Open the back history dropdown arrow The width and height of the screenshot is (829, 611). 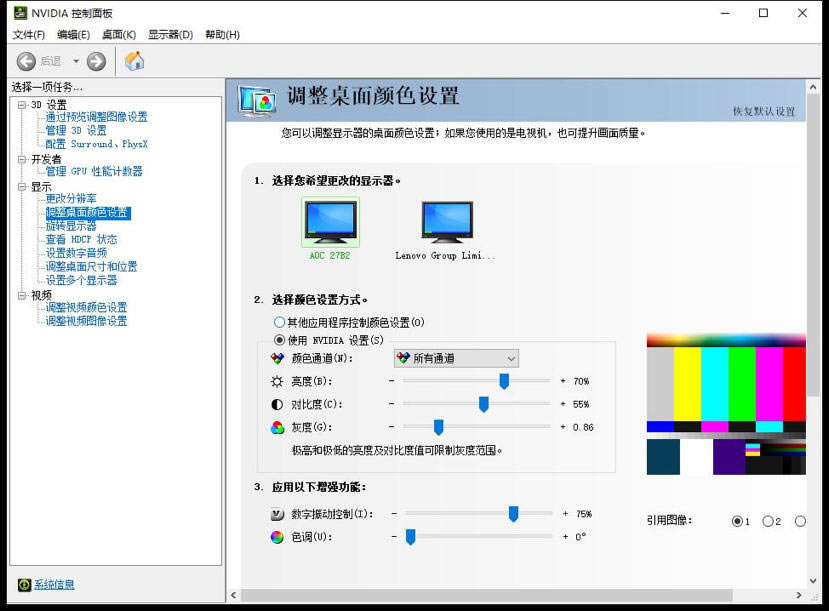(x=76, y=61)
